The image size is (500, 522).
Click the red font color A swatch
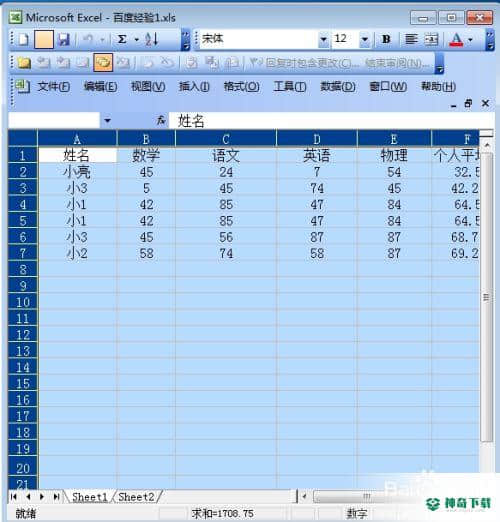(x=456, y=39)
